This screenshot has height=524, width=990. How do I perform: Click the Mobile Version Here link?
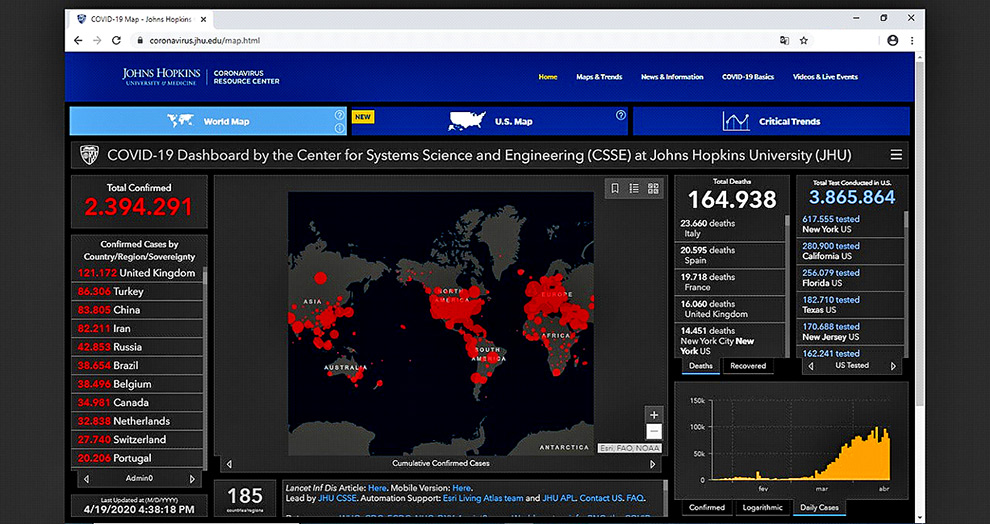[462, 488]
